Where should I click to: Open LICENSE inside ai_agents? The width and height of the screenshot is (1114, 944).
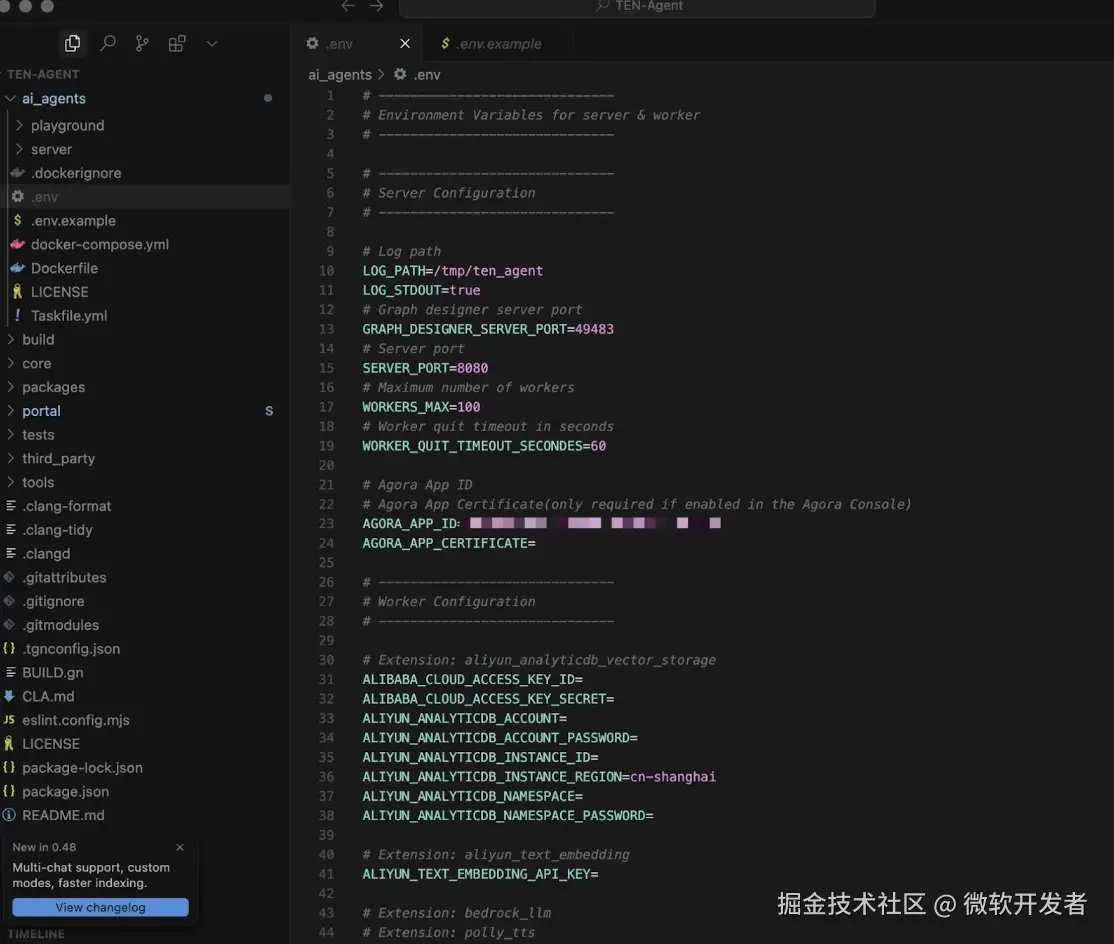pyautogui.click(x=144, y=292)
